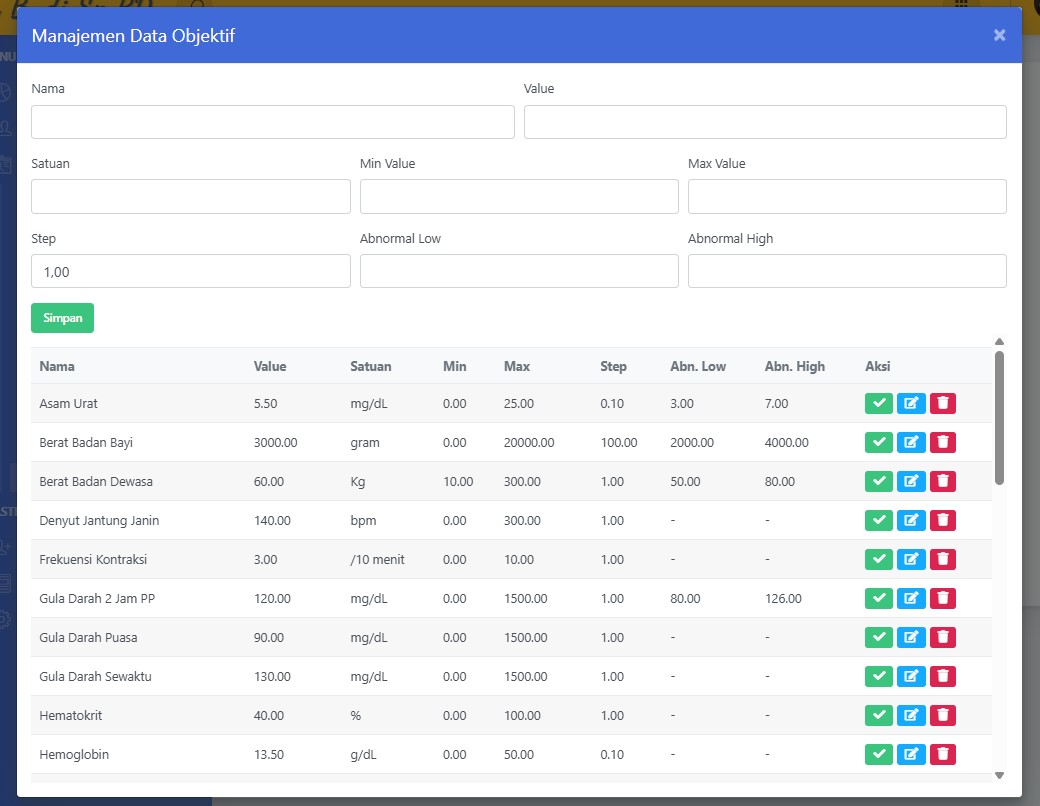Focus the Nama input field

tap(272, 122)
